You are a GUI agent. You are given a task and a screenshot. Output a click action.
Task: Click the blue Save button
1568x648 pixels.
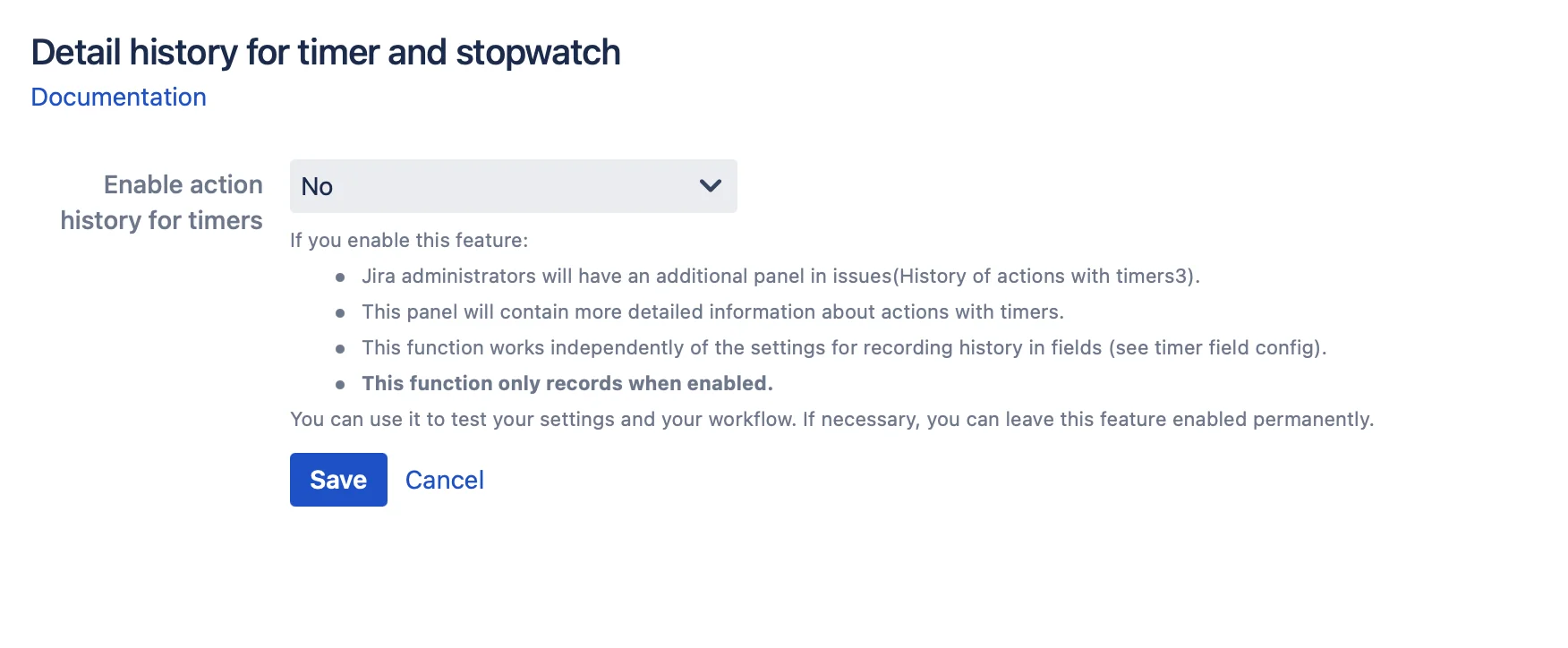[x=338, y=480]
